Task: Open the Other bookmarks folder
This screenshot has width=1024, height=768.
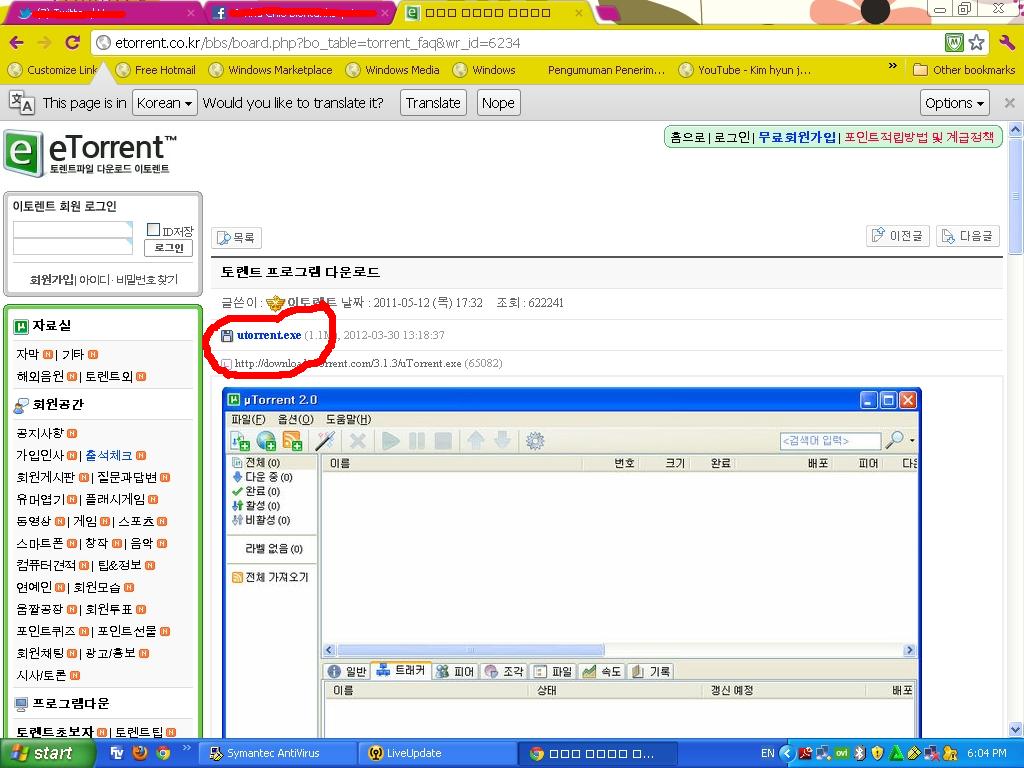Action: pos(963,70)
